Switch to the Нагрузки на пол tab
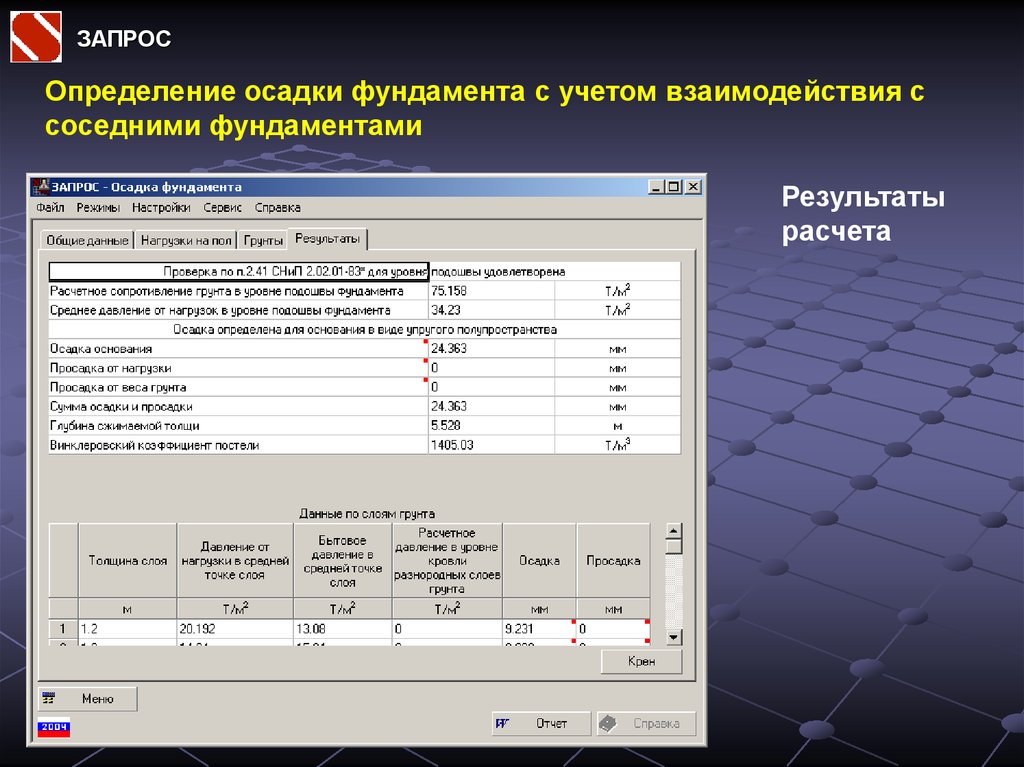The image size is (1024, 767). click(x=186, y=240)
